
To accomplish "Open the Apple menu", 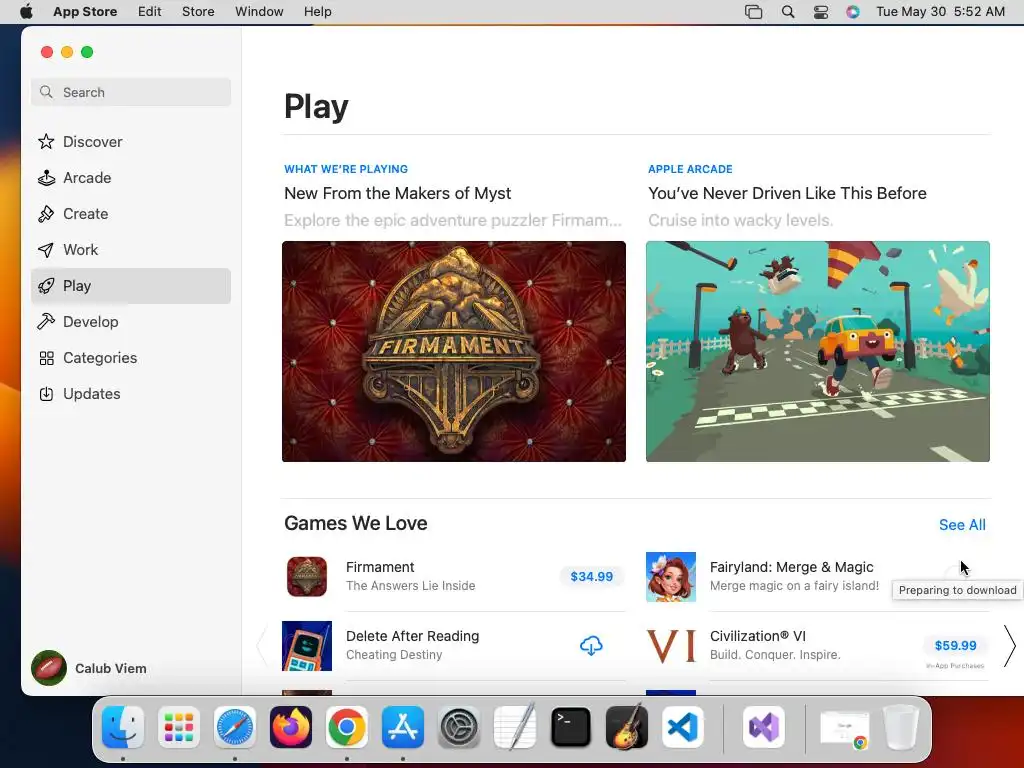I will [x=26, y=12].
